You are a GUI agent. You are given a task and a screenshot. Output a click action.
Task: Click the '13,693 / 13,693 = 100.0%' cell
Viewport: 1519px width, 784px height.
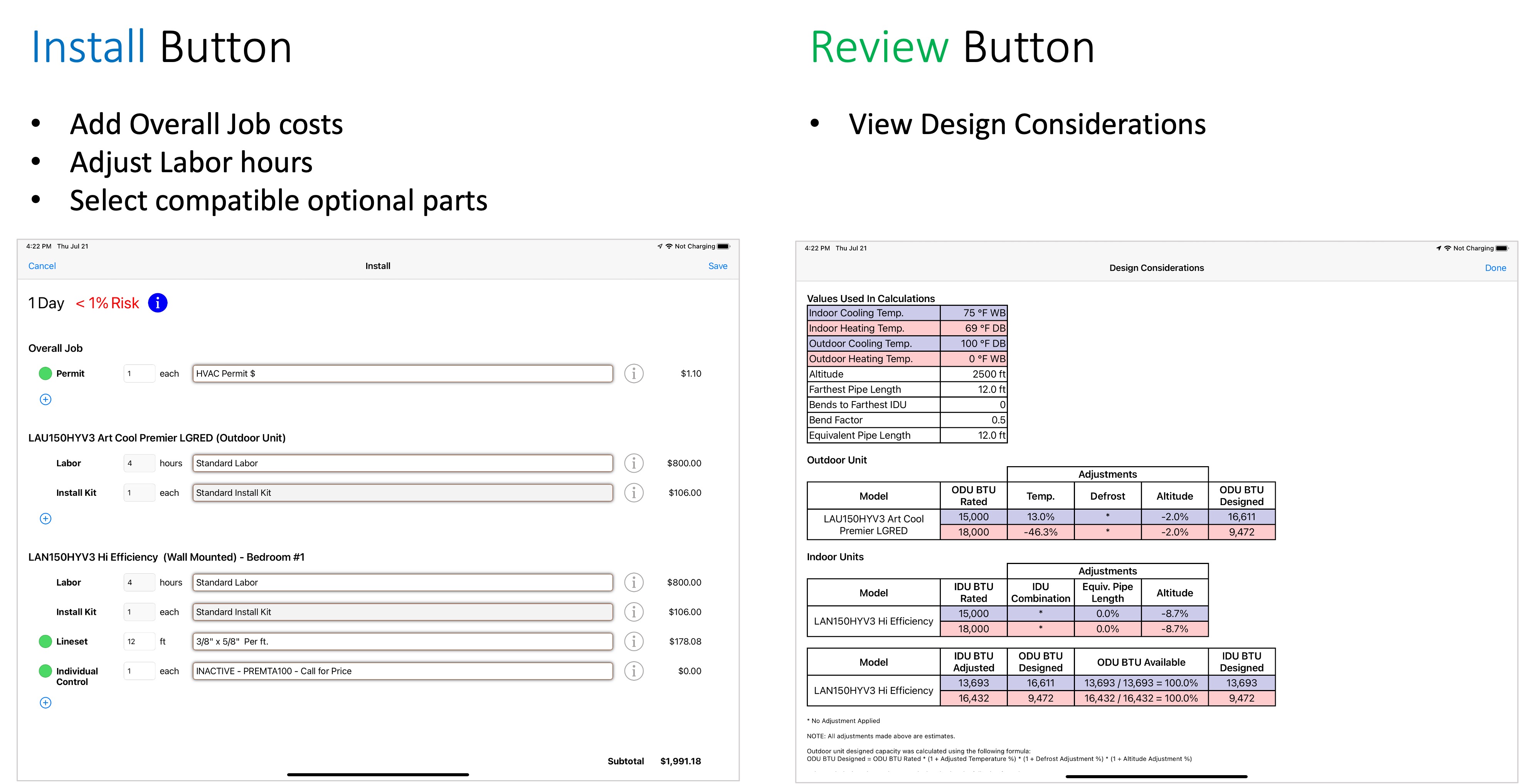[1141, 683]
